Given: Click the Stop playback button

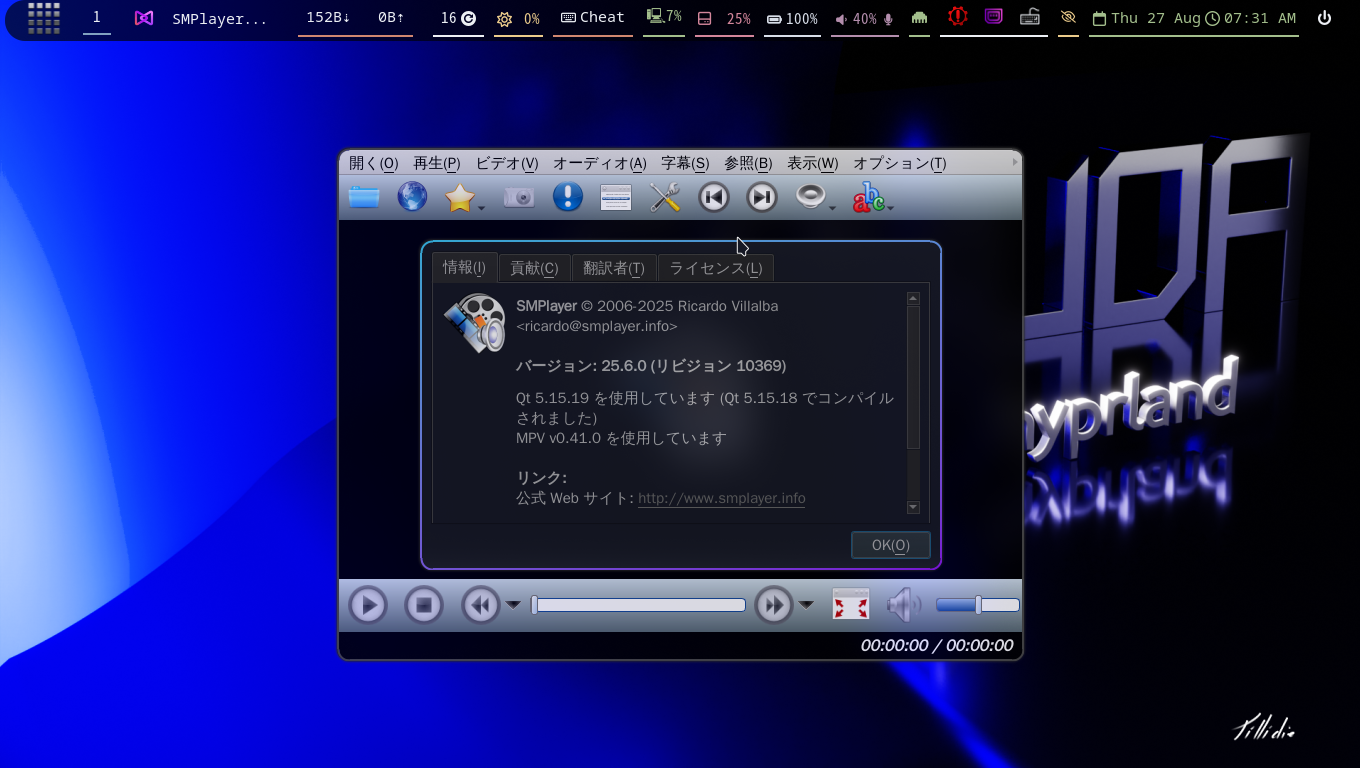Looking at the screenshot, I should coord(423,605).
